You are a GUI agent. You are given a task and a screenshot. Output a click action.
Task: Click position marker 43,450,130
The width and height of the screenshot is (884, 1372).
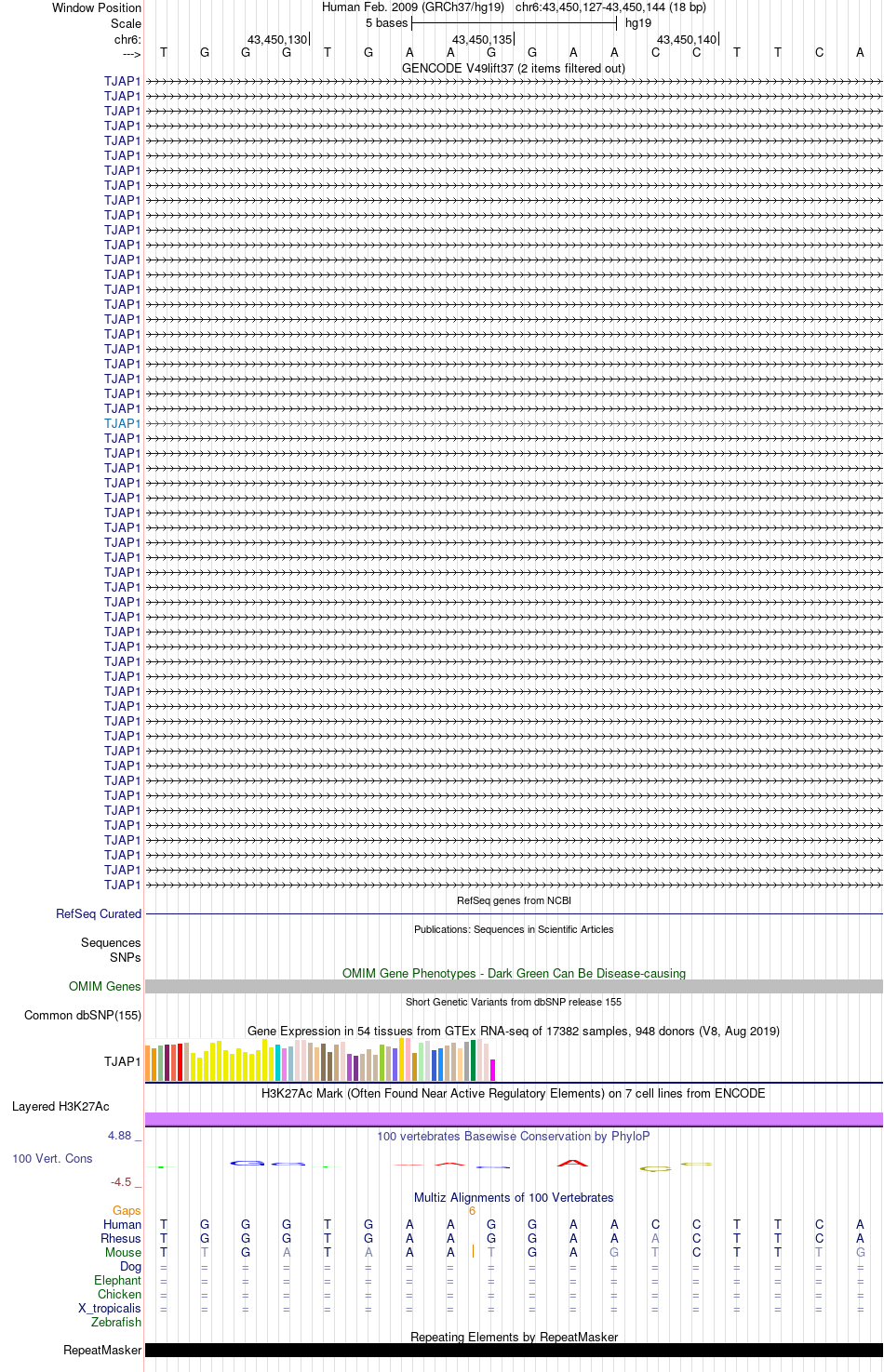[x=277, y=40]
